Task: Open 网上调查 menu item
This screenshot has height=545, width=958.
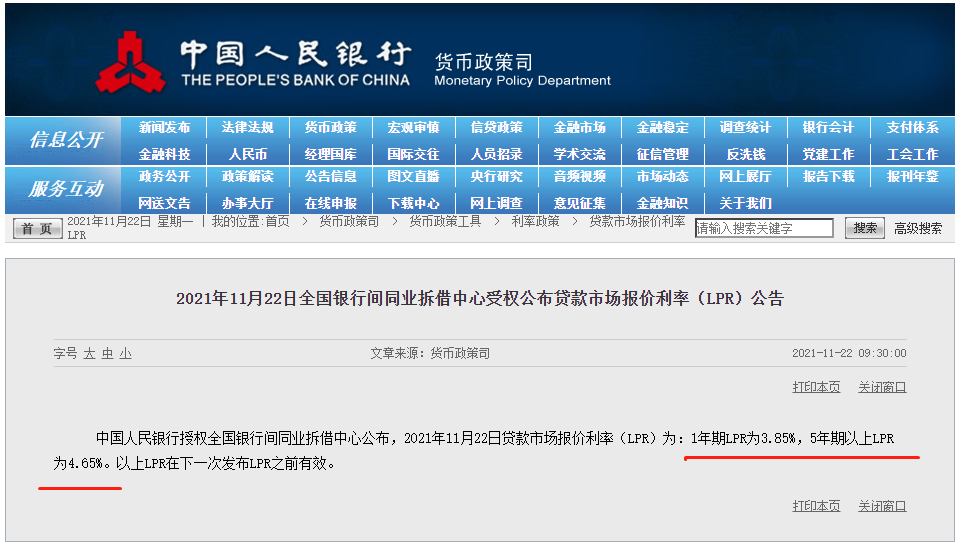Action: [497, 203]
